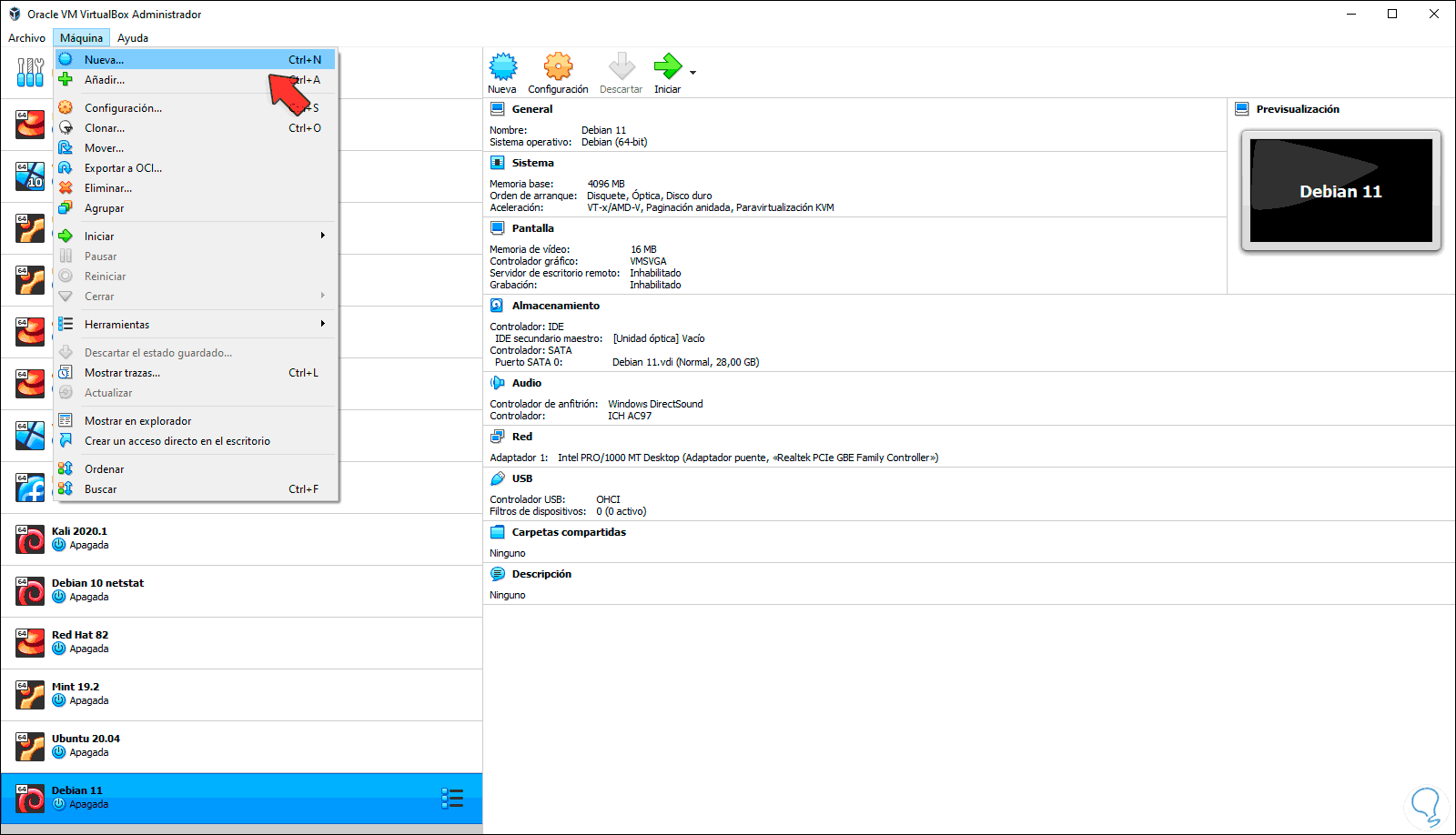Click the Nueva toolbar icon
The image size is (1456, 835).
(x=502, y=66)
